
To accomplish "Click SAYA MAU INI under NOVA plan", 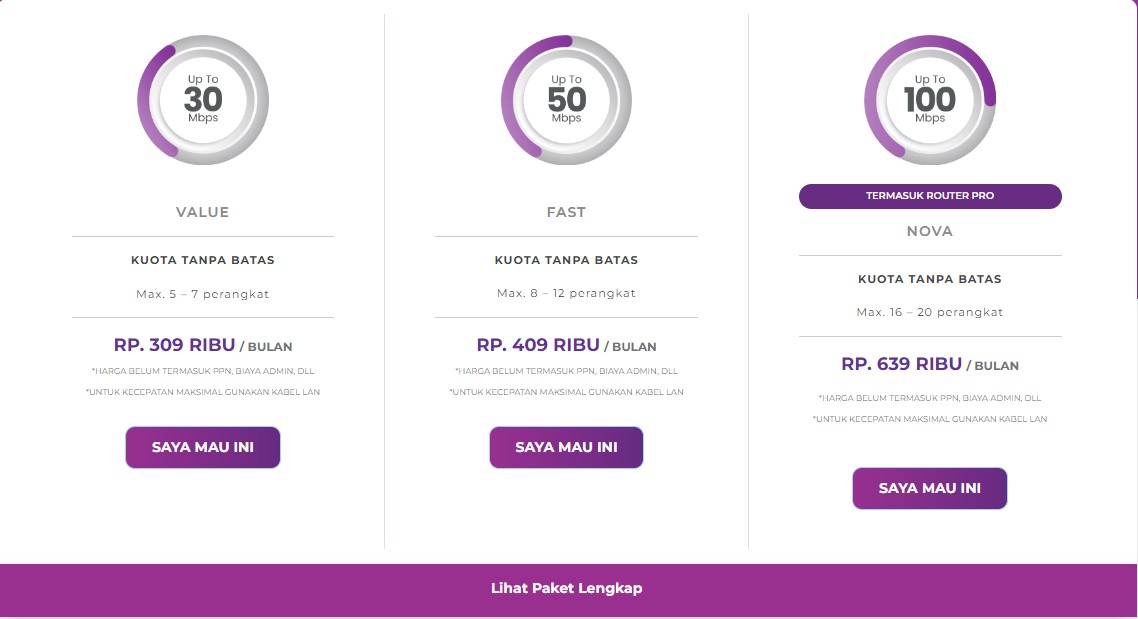I will tap(930, 488).
